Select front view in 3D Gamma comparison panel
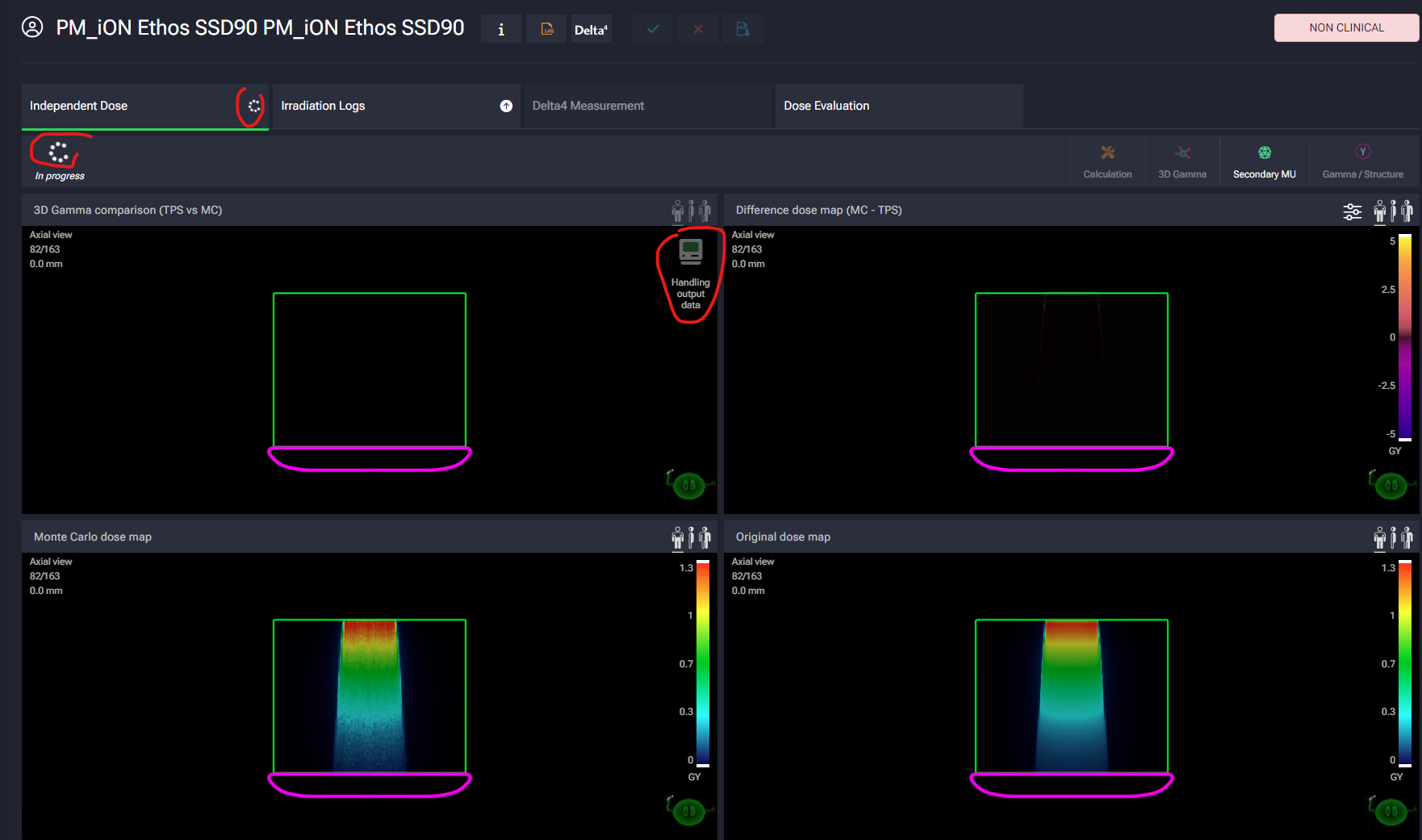Screen dimensions: 1422x840 678,211
